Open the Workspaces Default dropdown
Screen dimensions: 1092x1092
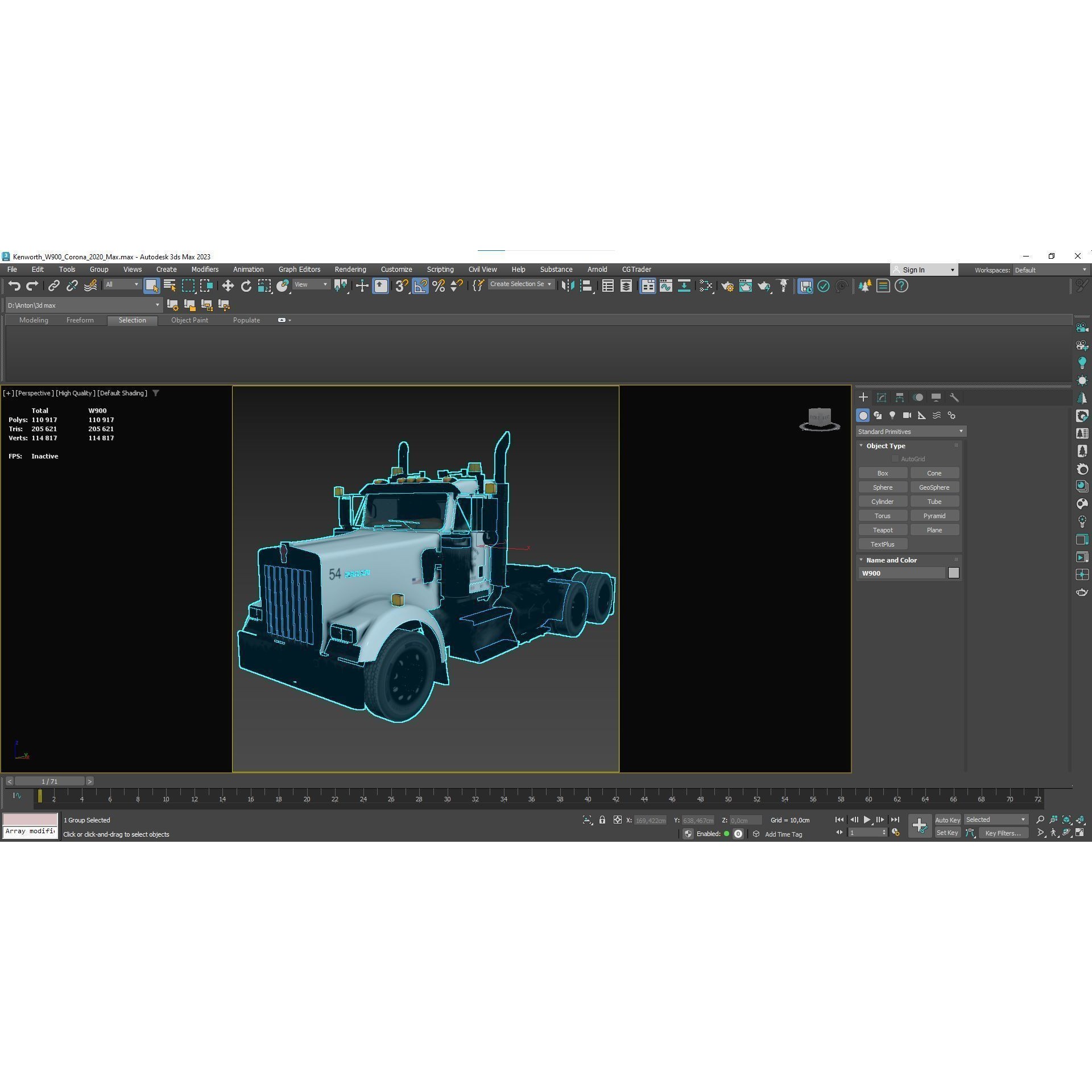pos(1049,270)
